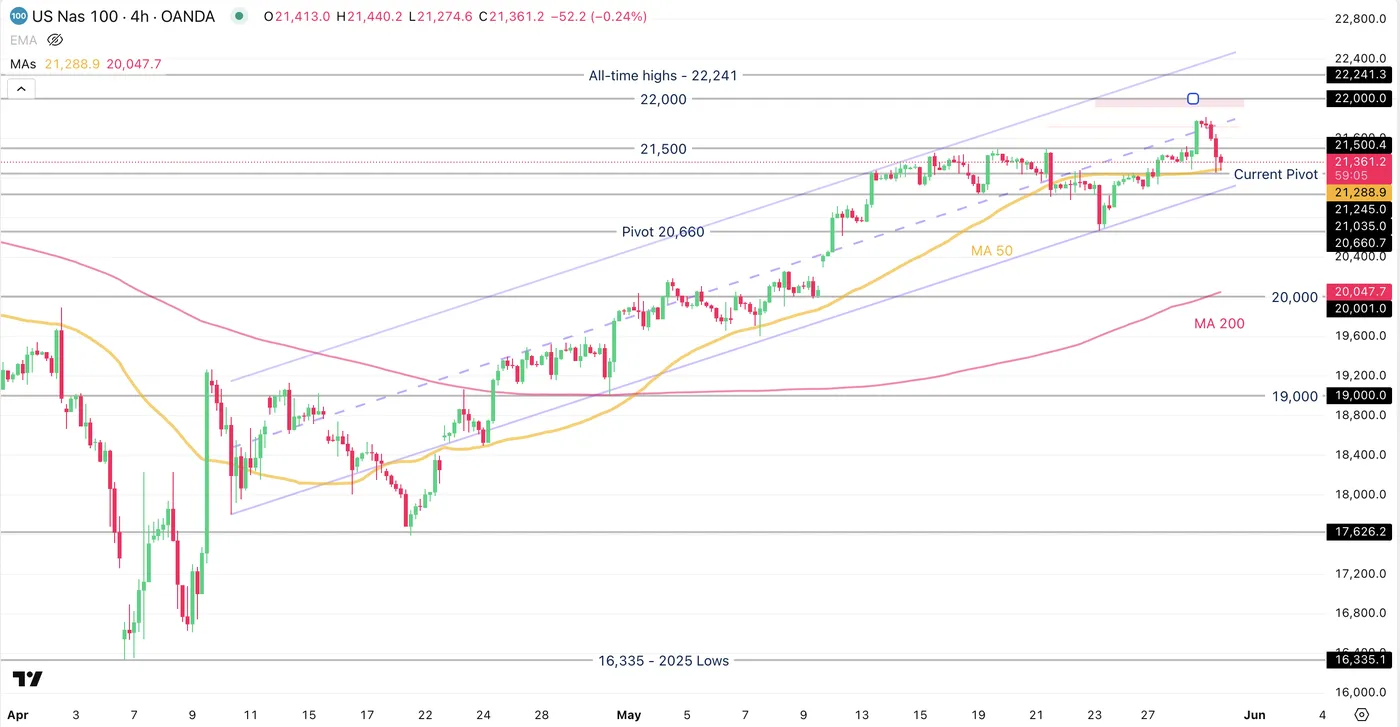Toggle the EMA indicator legend label

22,40
